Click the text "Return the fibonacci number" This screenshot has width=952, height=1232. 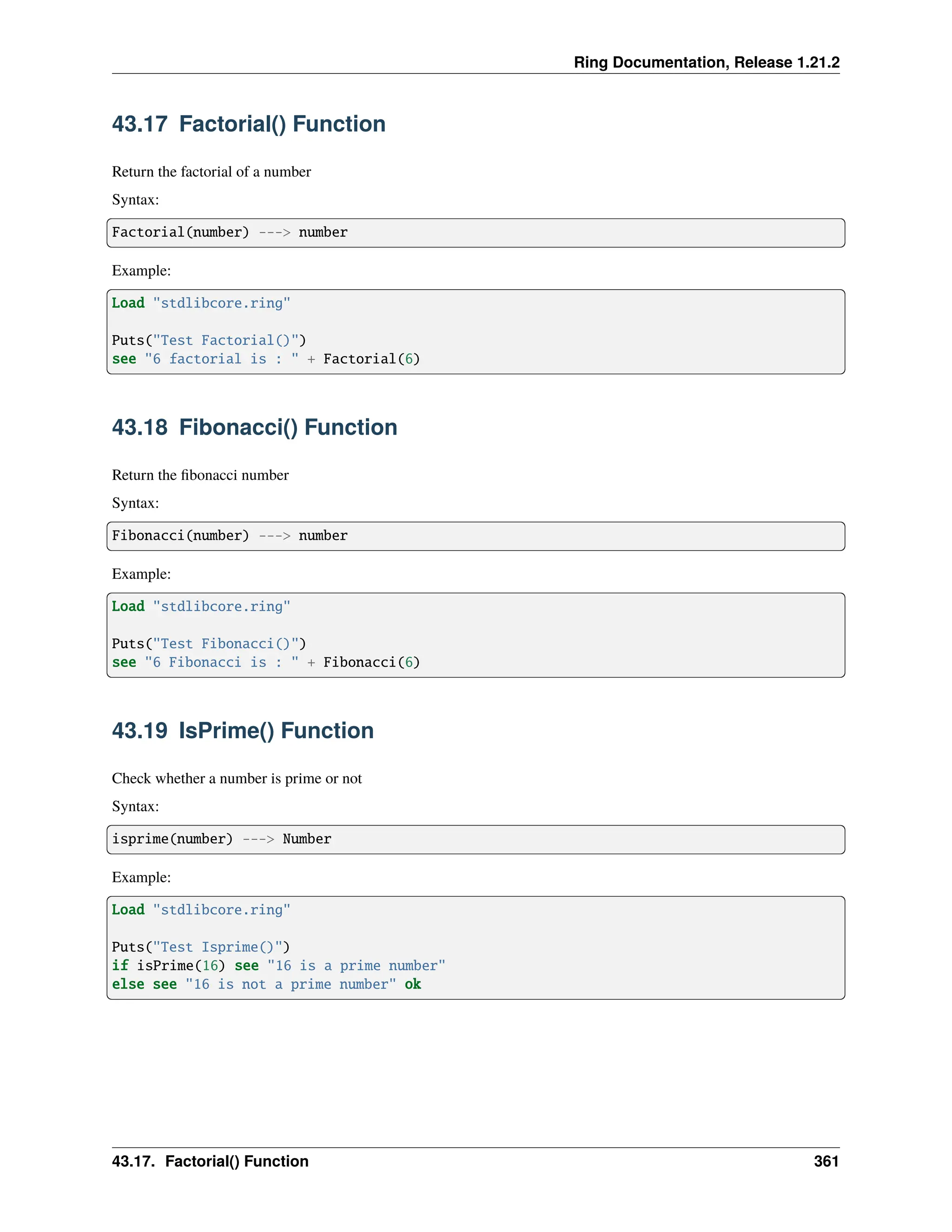click(200, 476)
